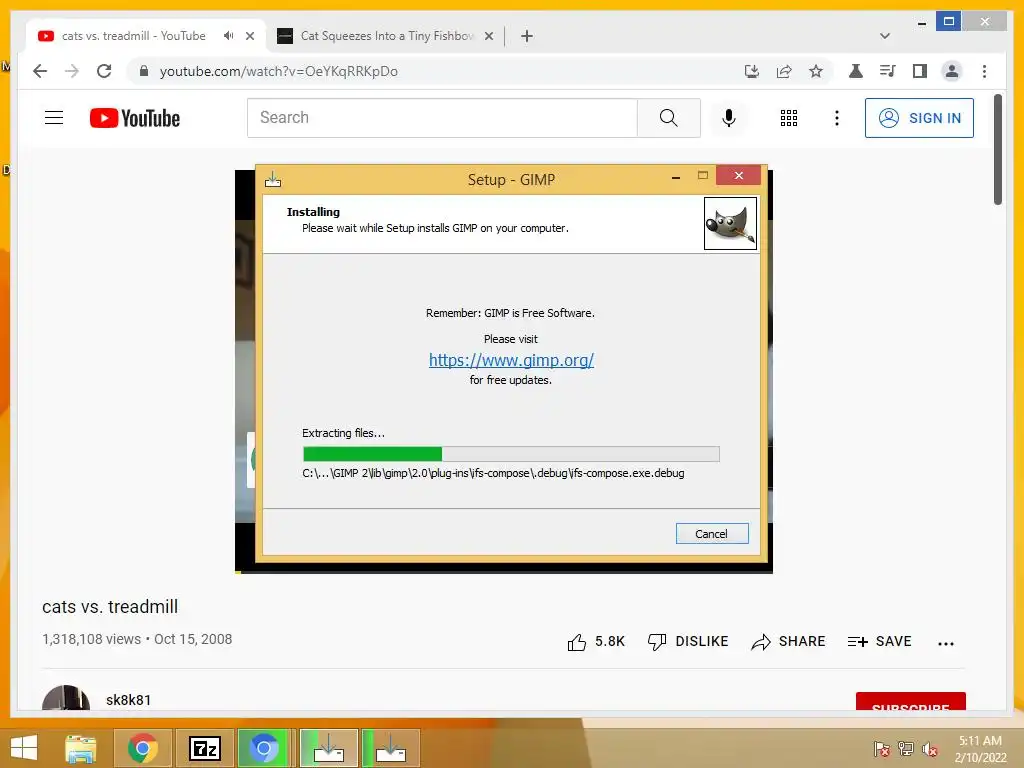This screenshot has height=768, width=1024.
Task: Open the network tray icon
Action: [x=906, y=748]
